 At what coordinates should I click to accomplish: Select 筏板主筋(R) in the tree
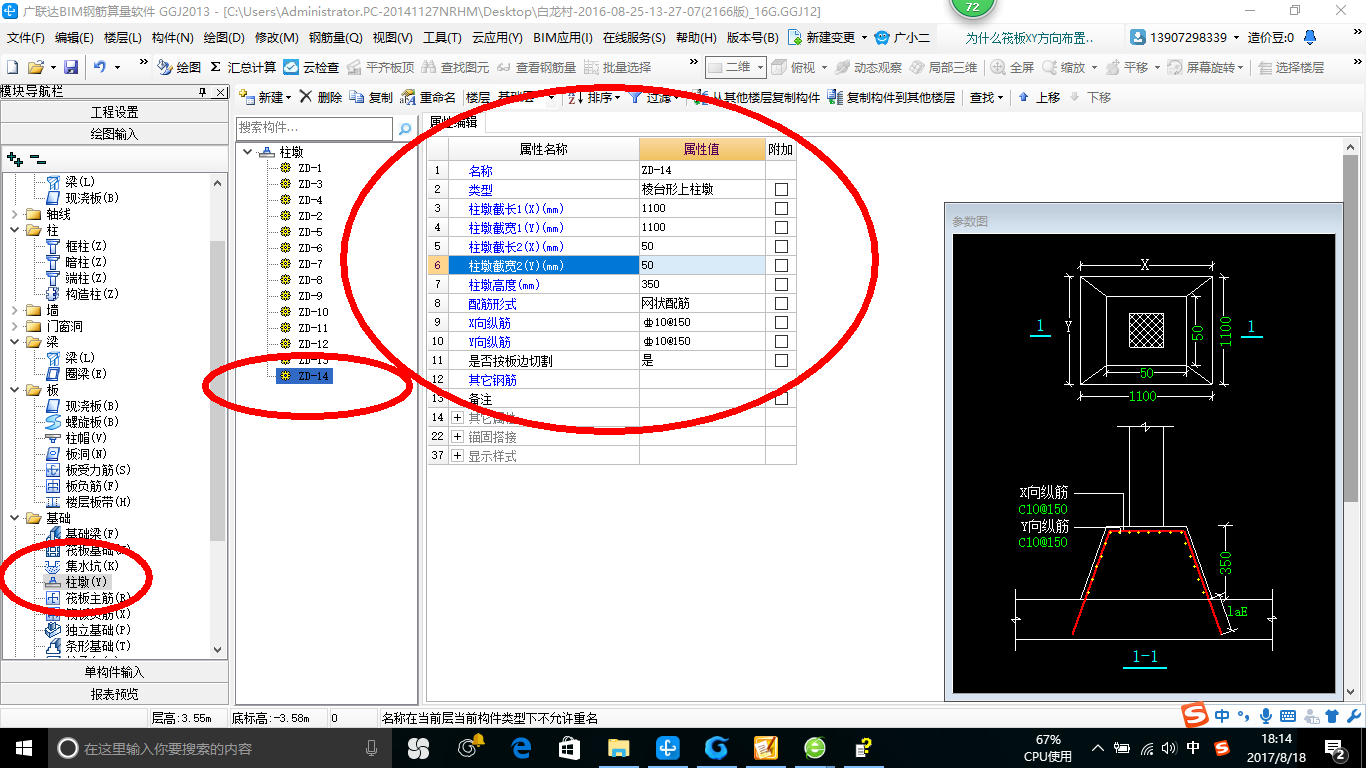(97, 598)
